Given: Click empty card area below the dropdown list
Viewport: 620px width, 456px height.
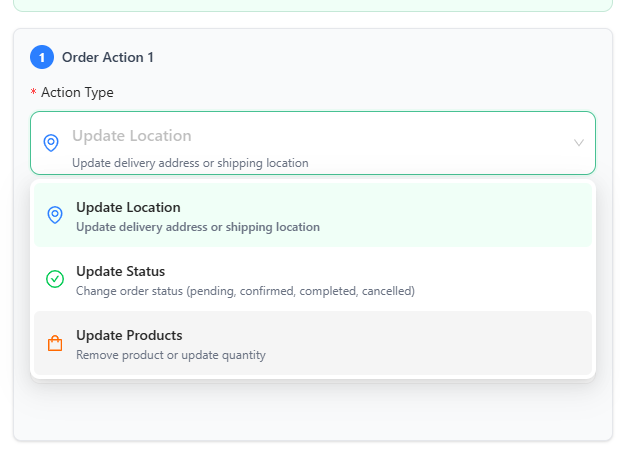Looking at the screenshot, I should pyautogui.click(x=312, y=410).
